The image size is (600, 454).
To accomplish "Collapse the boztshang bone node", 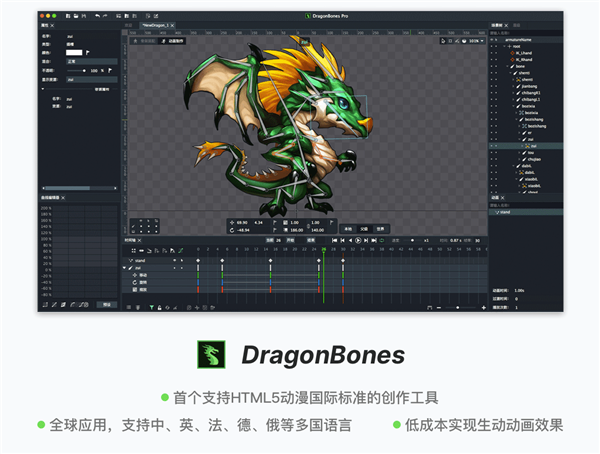I will pyautogui.click(x=517, y=119).
